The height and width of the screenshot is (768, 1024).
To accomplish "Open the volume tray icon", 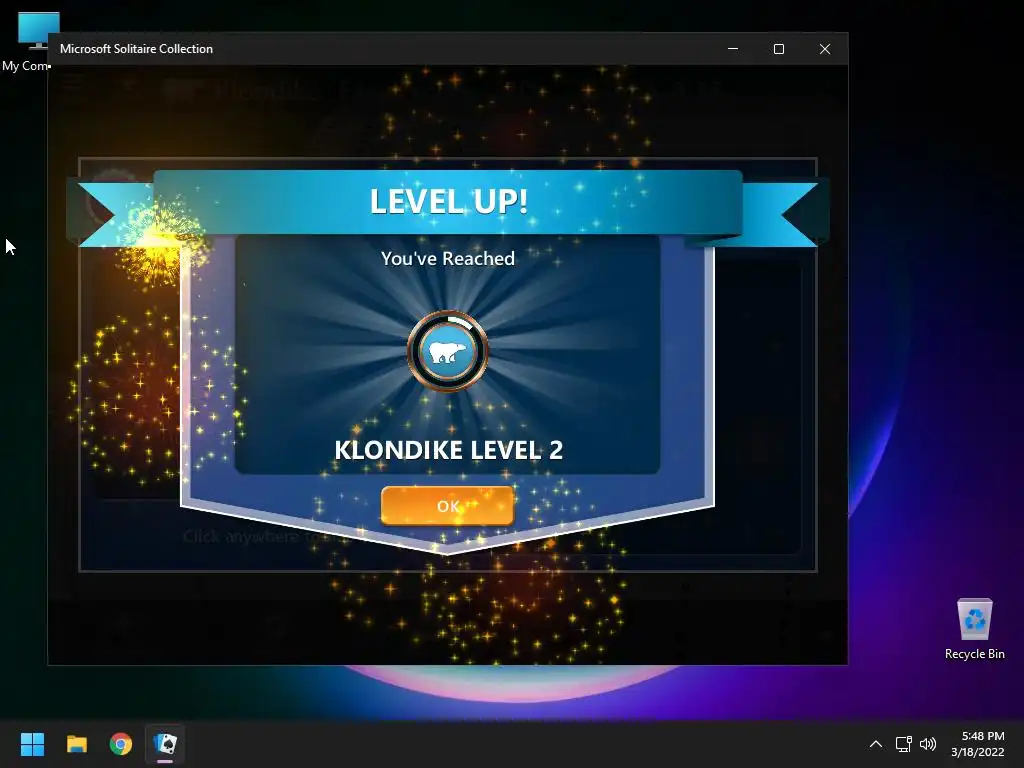I will pos(927,744).
